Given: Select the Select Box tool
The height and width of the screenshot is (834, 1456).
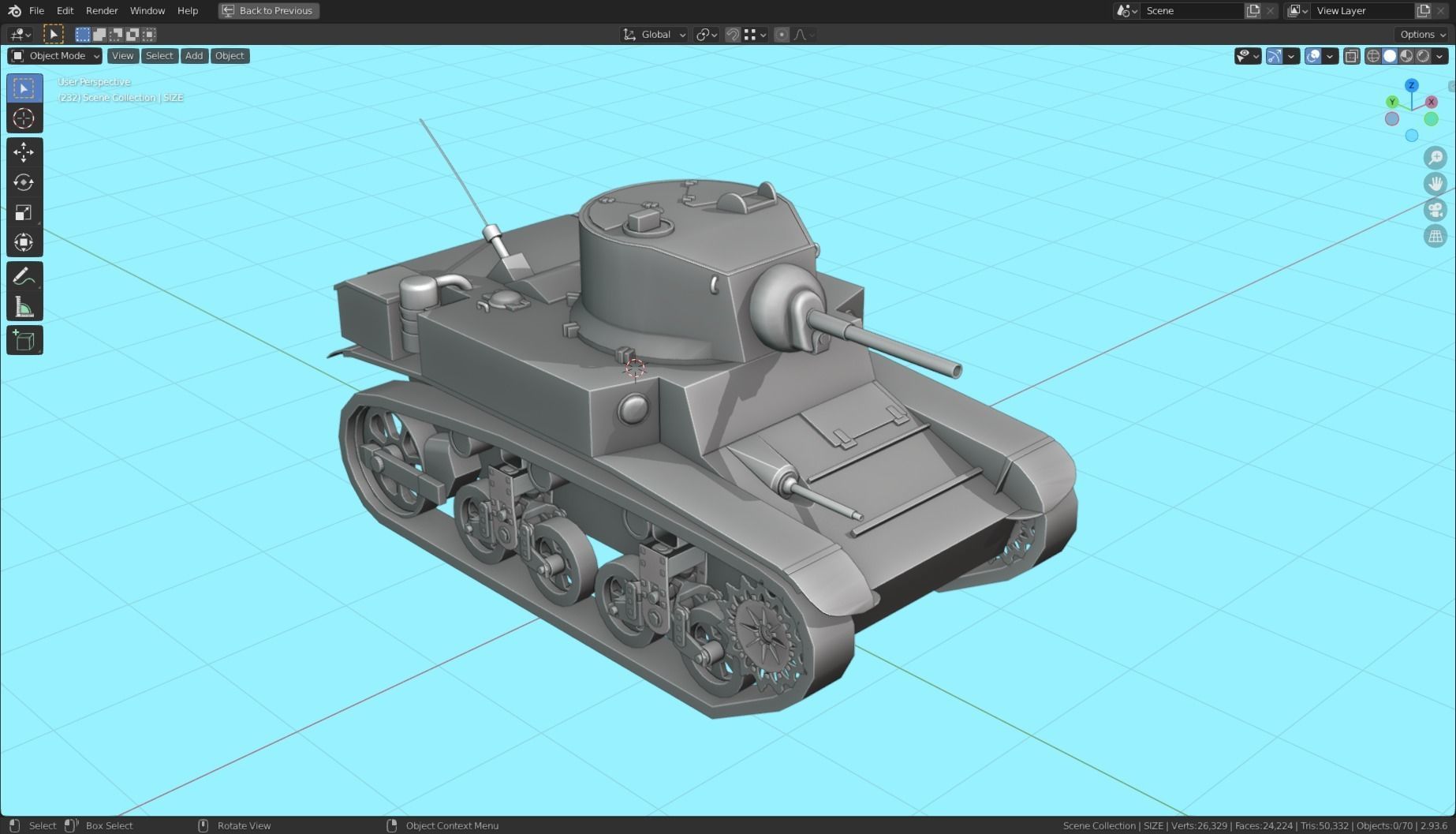Looking at the screenshot, I should 24,88.
